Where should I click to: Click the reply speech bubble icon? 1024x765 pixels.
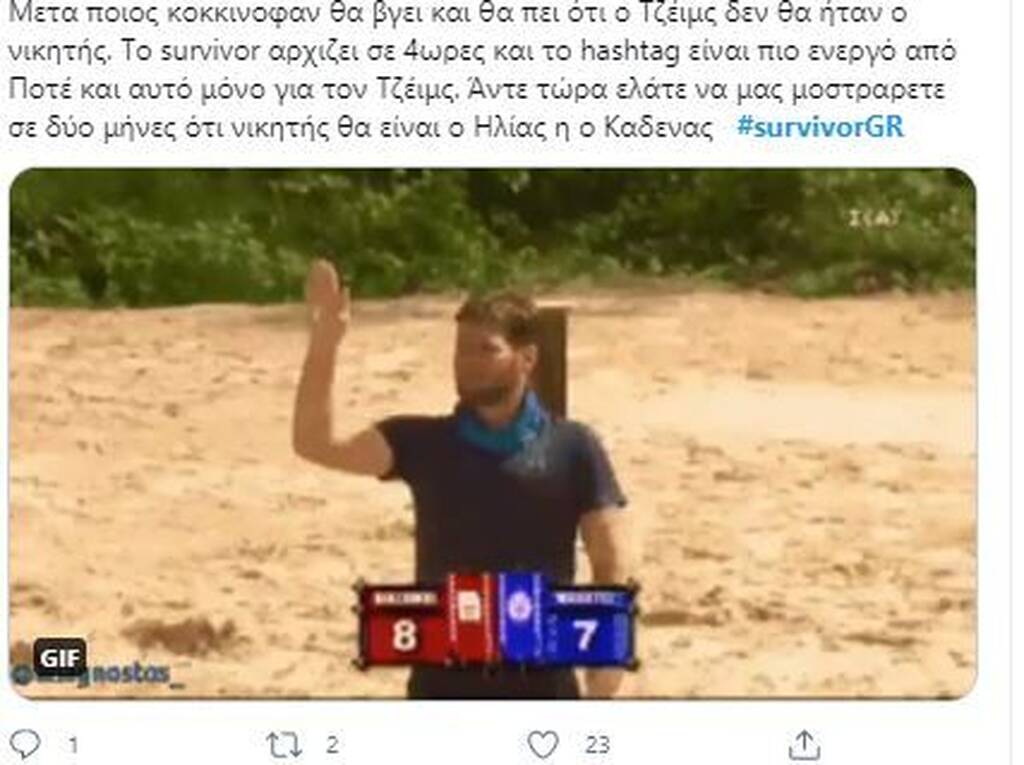click(25, 744)
